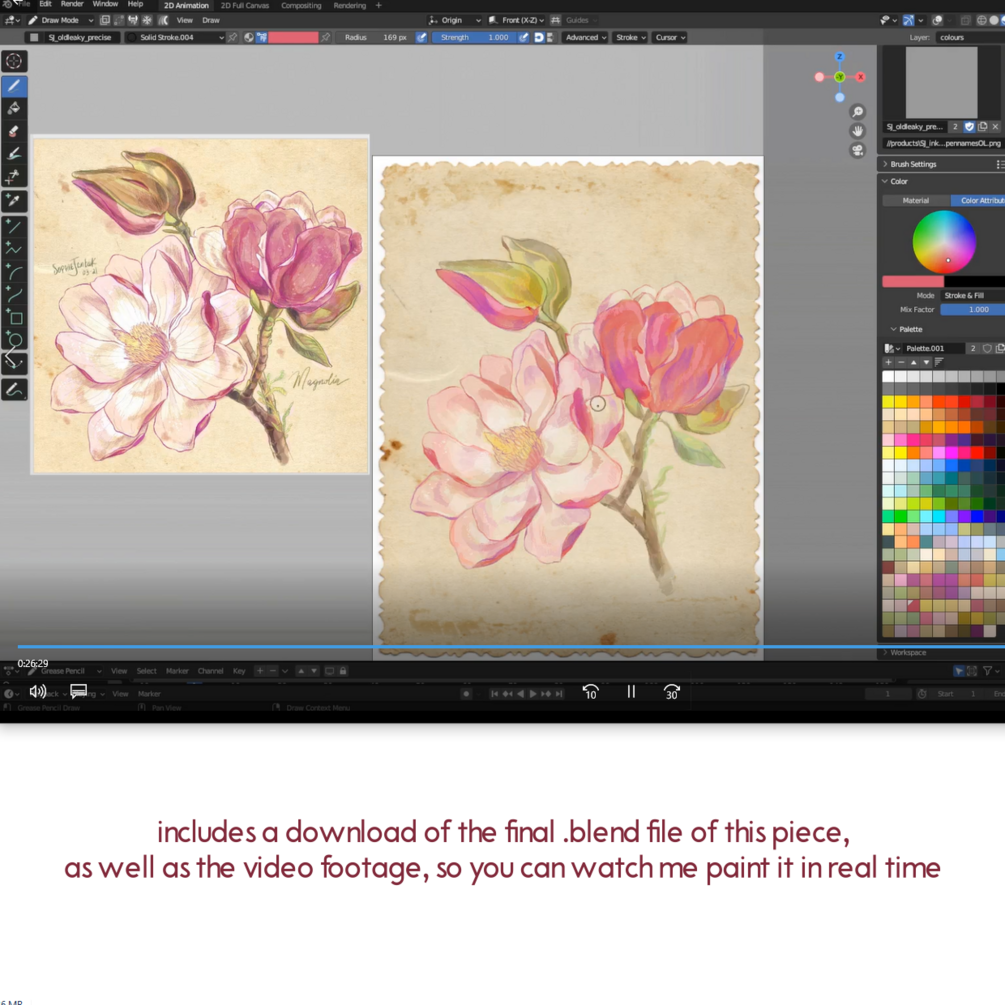
Task: Toggle viewport overlays
Action: [x=937, y=20]
